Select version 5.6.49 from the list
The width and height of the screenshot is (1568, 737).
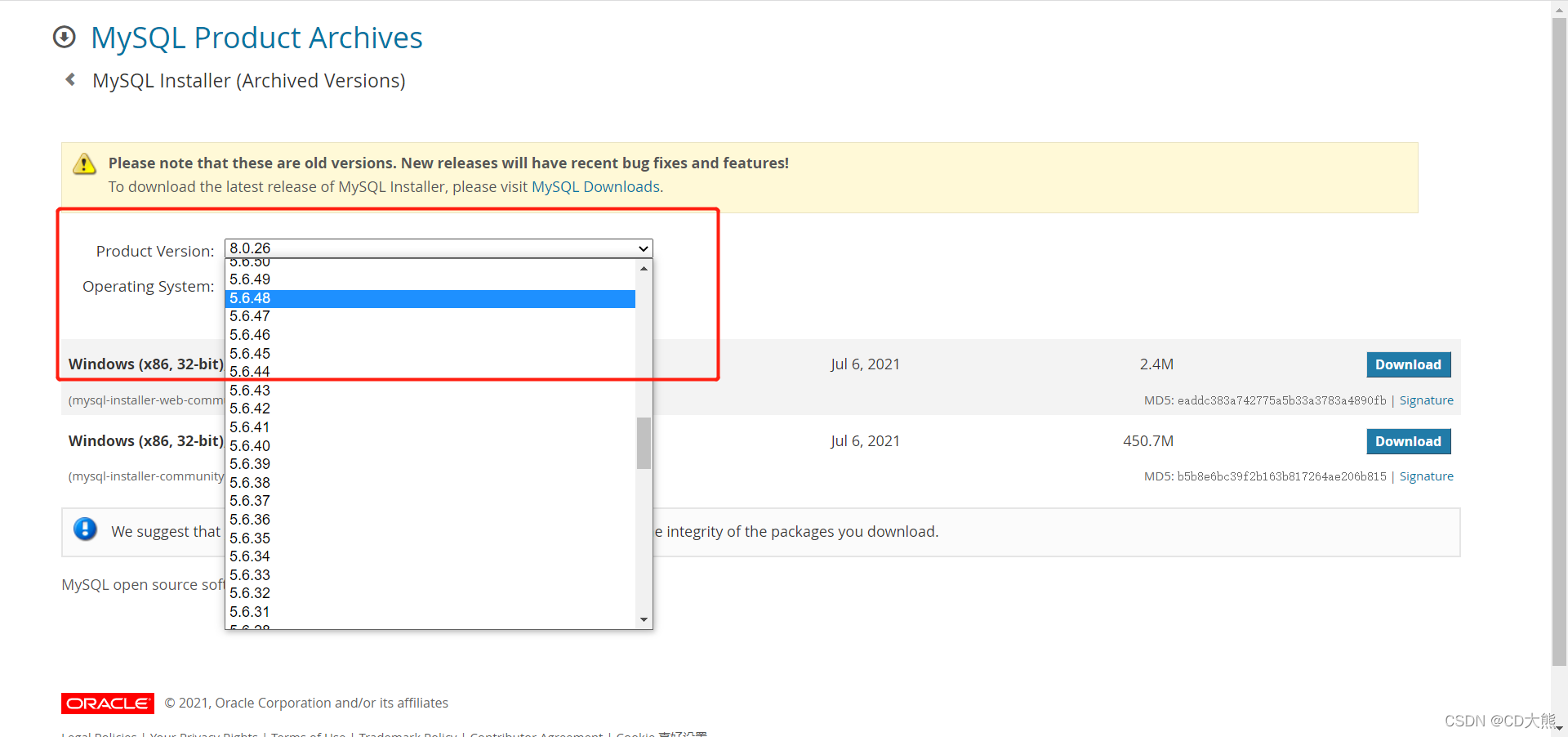click(430, 279)
